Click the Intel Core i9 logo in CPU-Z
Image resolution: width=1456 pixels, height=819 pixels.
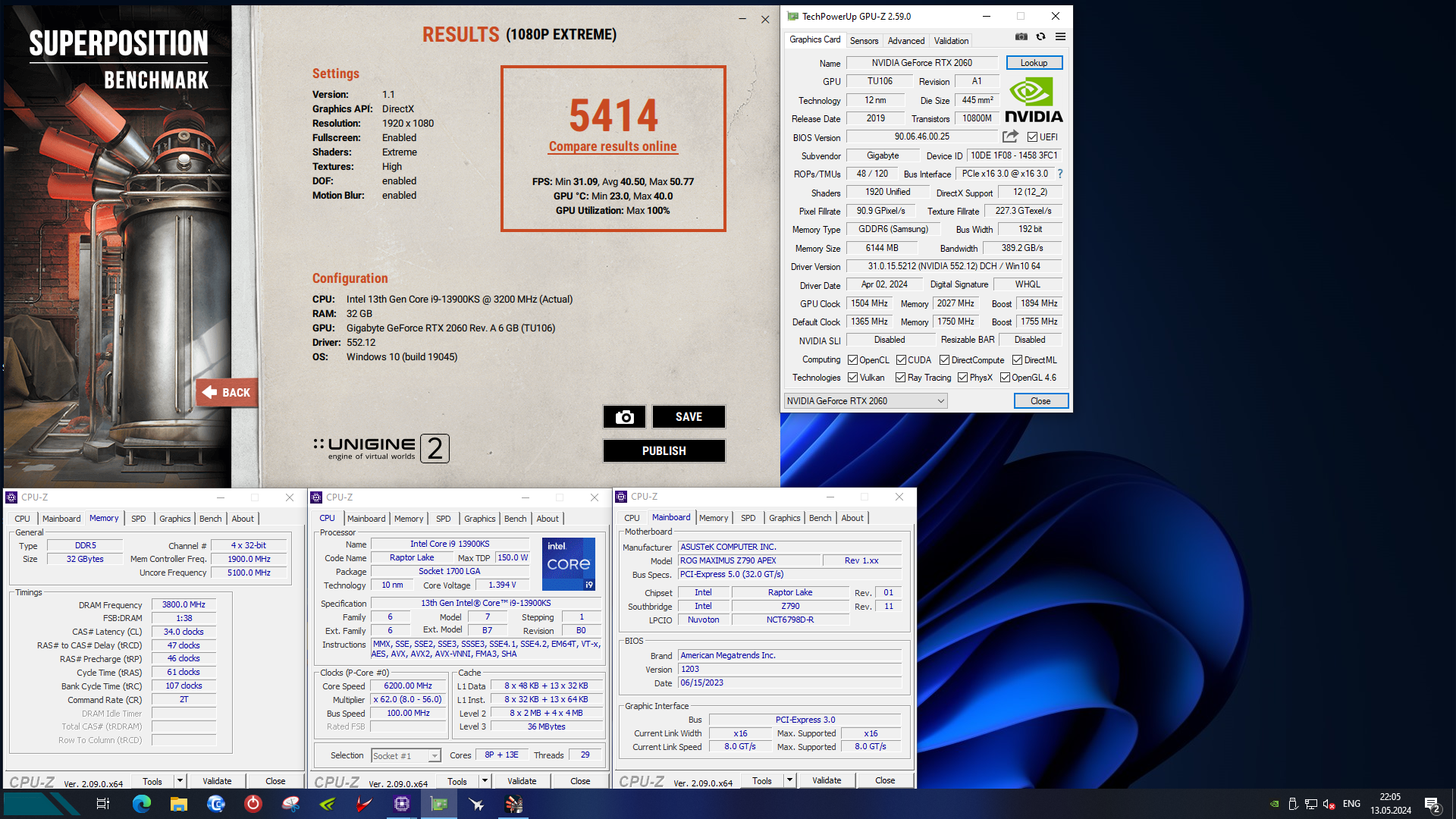569,564
